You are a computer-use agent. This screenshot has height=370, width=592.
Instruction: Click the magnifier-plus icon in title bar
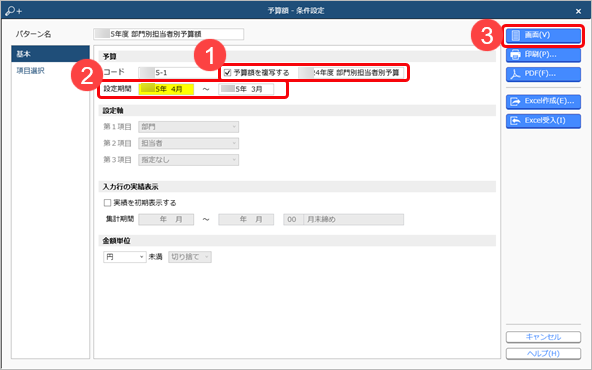pos(14,11)
